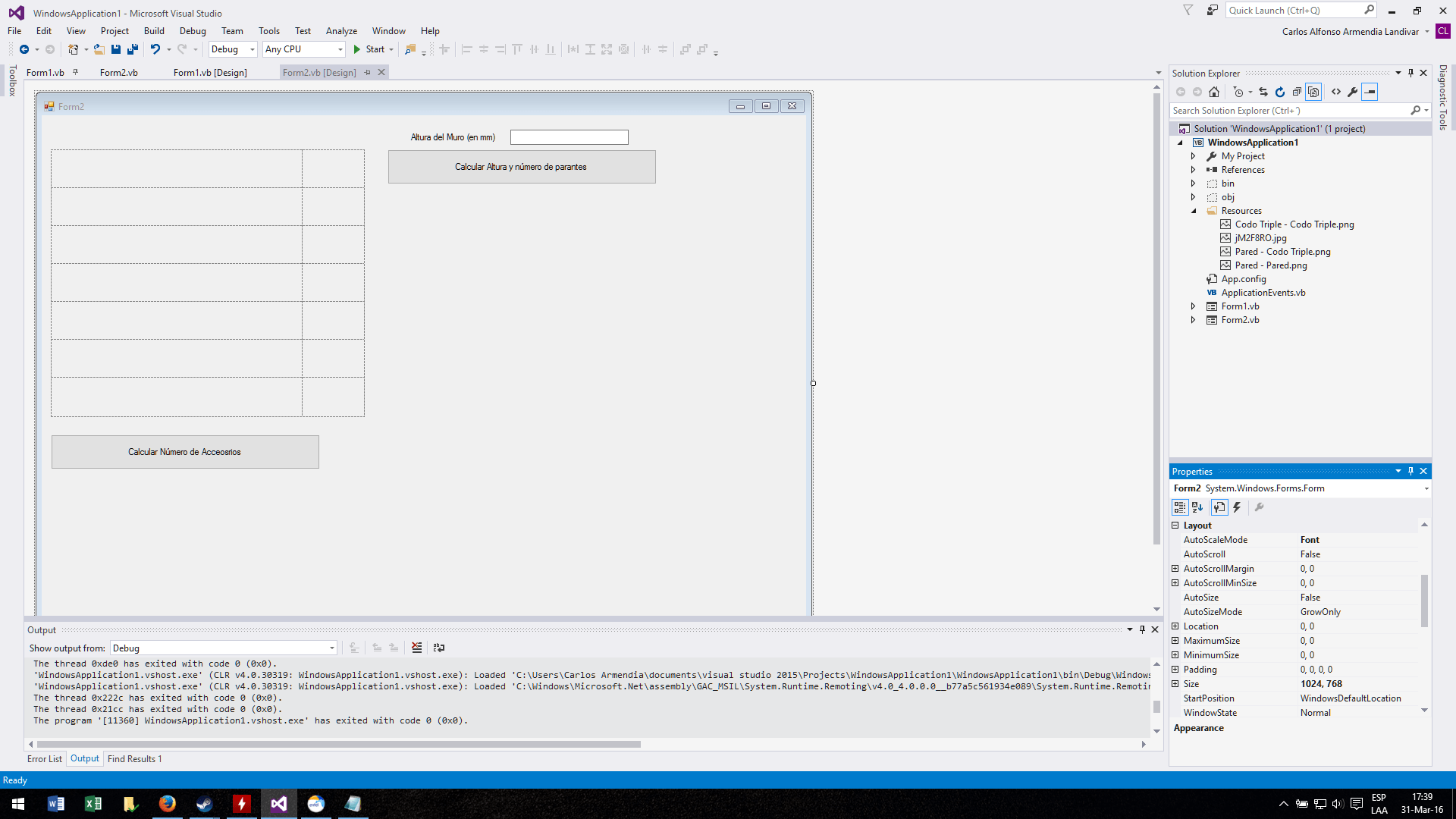Show the Events lightning icon in Properties
The width and height of the screenshot is (1456, 819).
coord(1237,507)
